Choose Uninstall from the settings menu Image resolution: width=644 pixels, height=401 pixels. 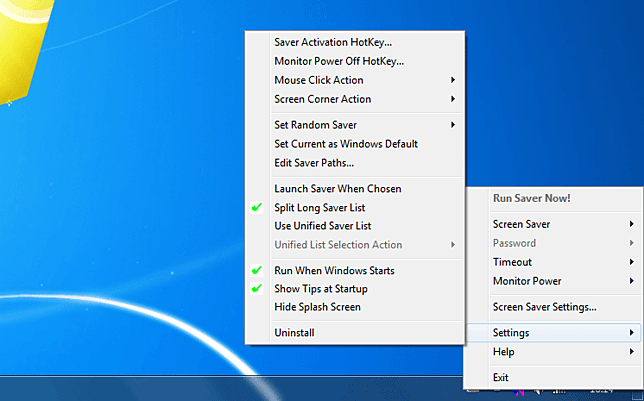coord(355,332)
